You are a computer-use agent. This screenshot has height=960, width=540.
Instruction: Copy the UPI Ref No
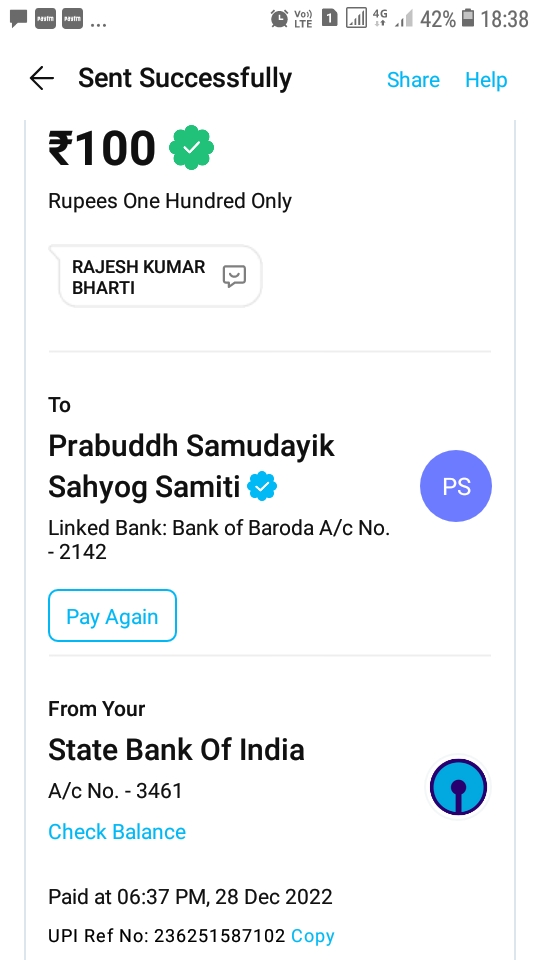pos(313,936)
